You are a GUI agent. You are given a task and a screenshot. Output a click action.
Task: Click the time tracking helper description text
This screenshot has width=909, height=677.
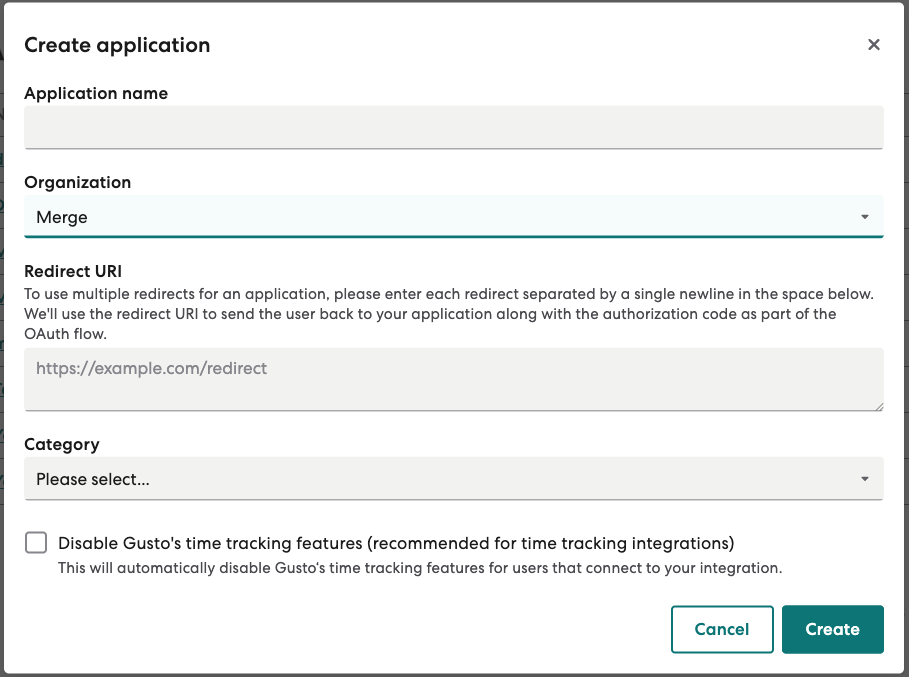pos(419,568)
